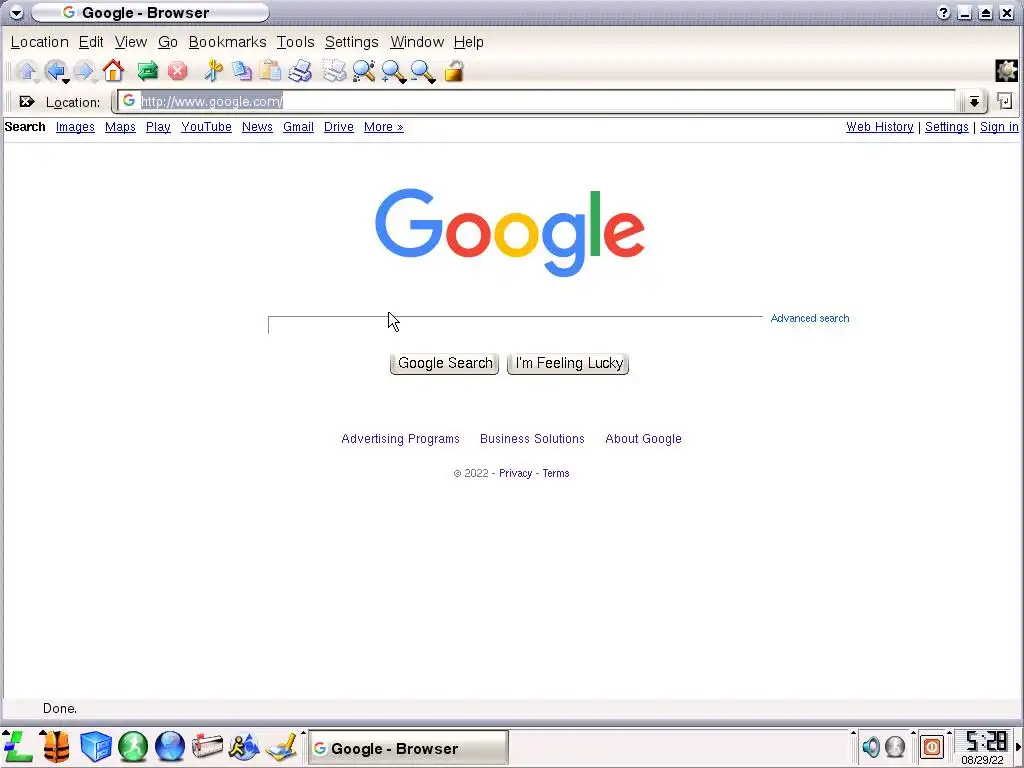Decrease font size with magnifier minus

pyautogui.click(x=422, y=71)
